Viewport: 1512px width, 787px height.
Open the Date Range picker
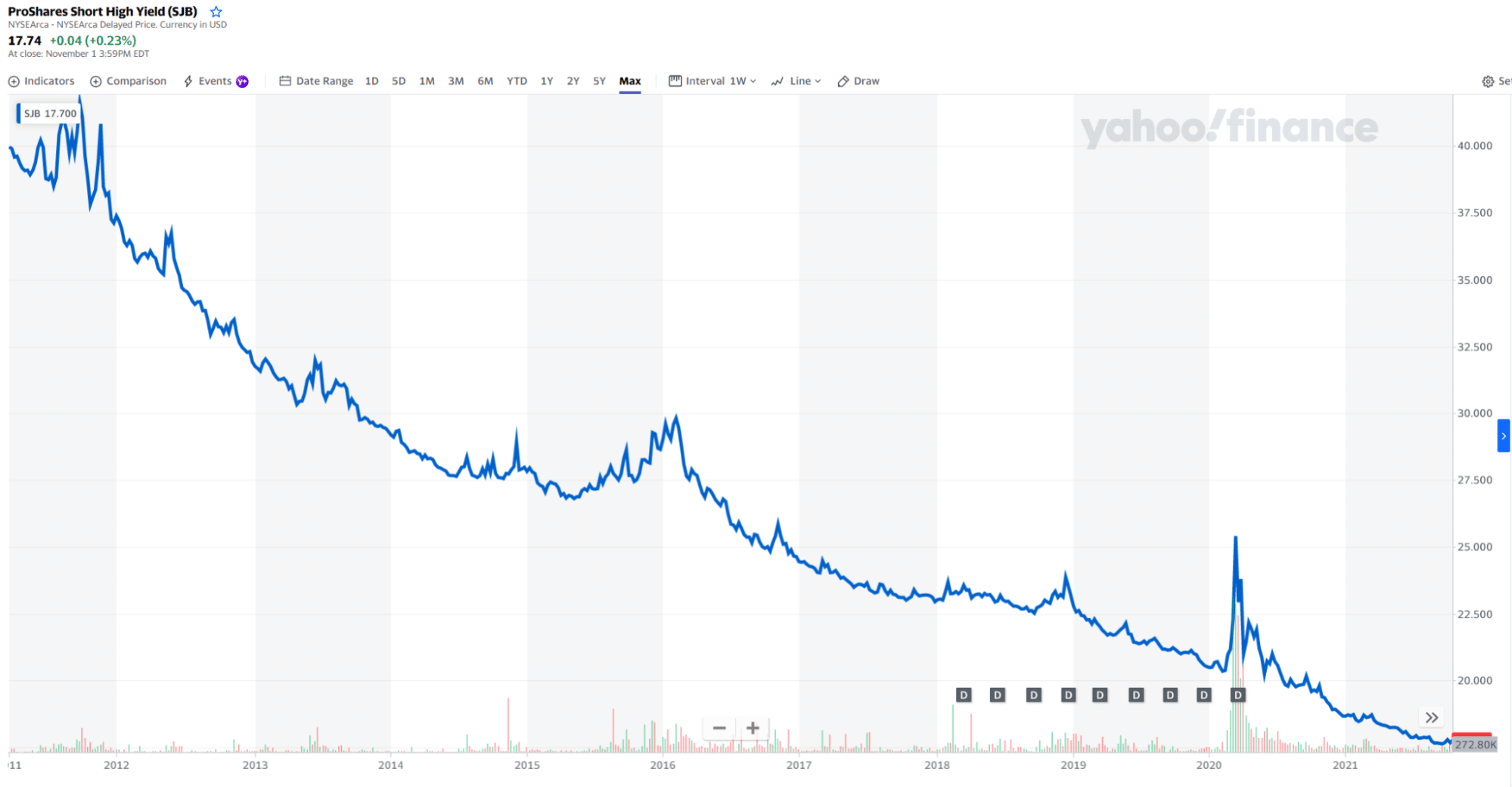coord(316,81)
